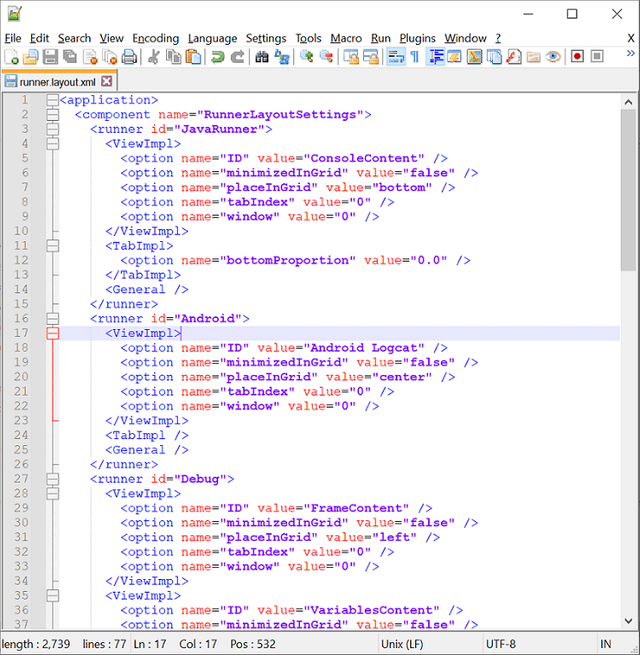This screenshot has width=640, height=655.
Task: Click the X at the menu bar's right end
Action: 631,38
